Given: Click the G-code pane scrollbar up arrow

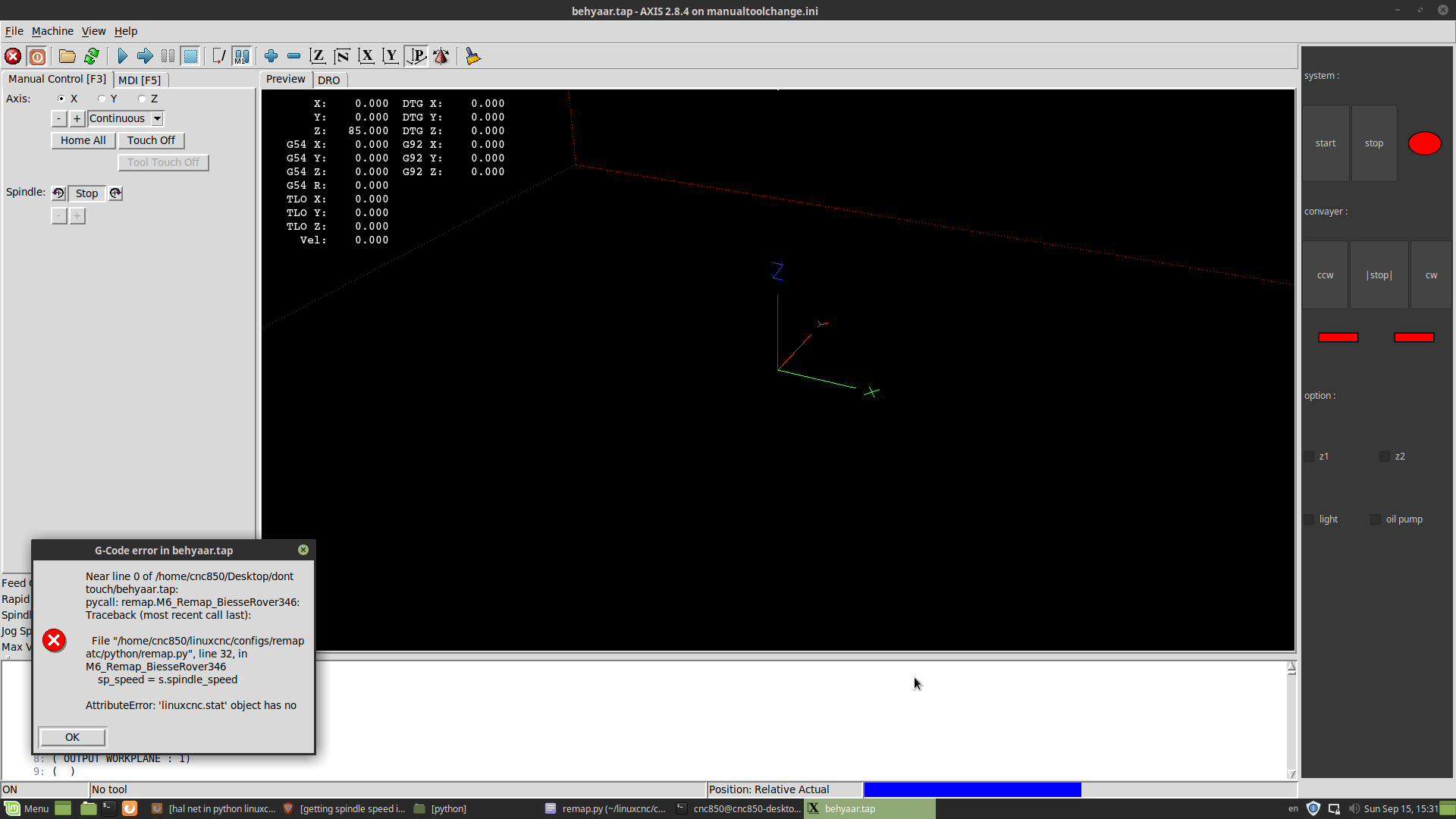Looking at the screenshot, I should (x=1291, y=667).
